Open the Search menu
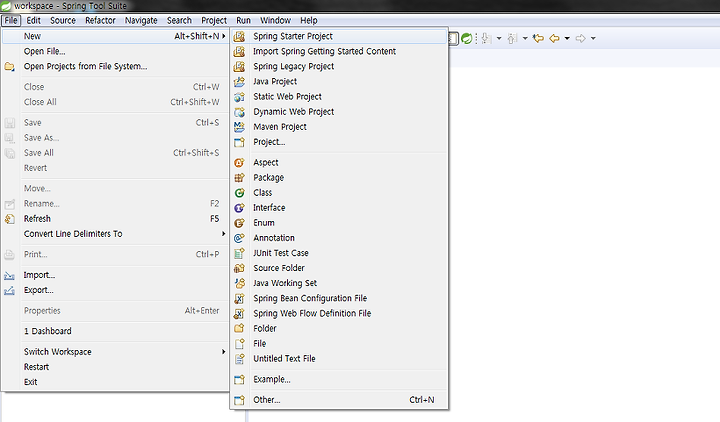The image size is (720, 422). point(179,20)
